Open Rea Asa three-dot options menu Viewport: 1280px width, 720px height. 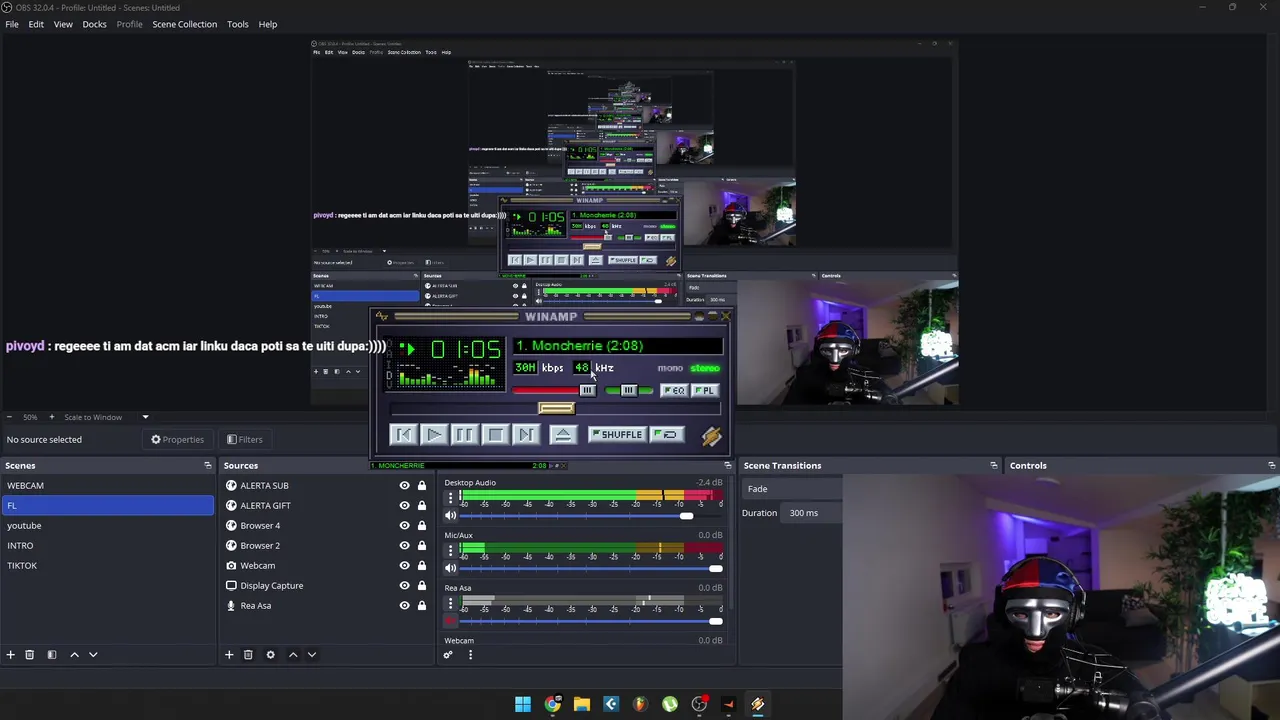pyautogui.click(x=450, y=602)
